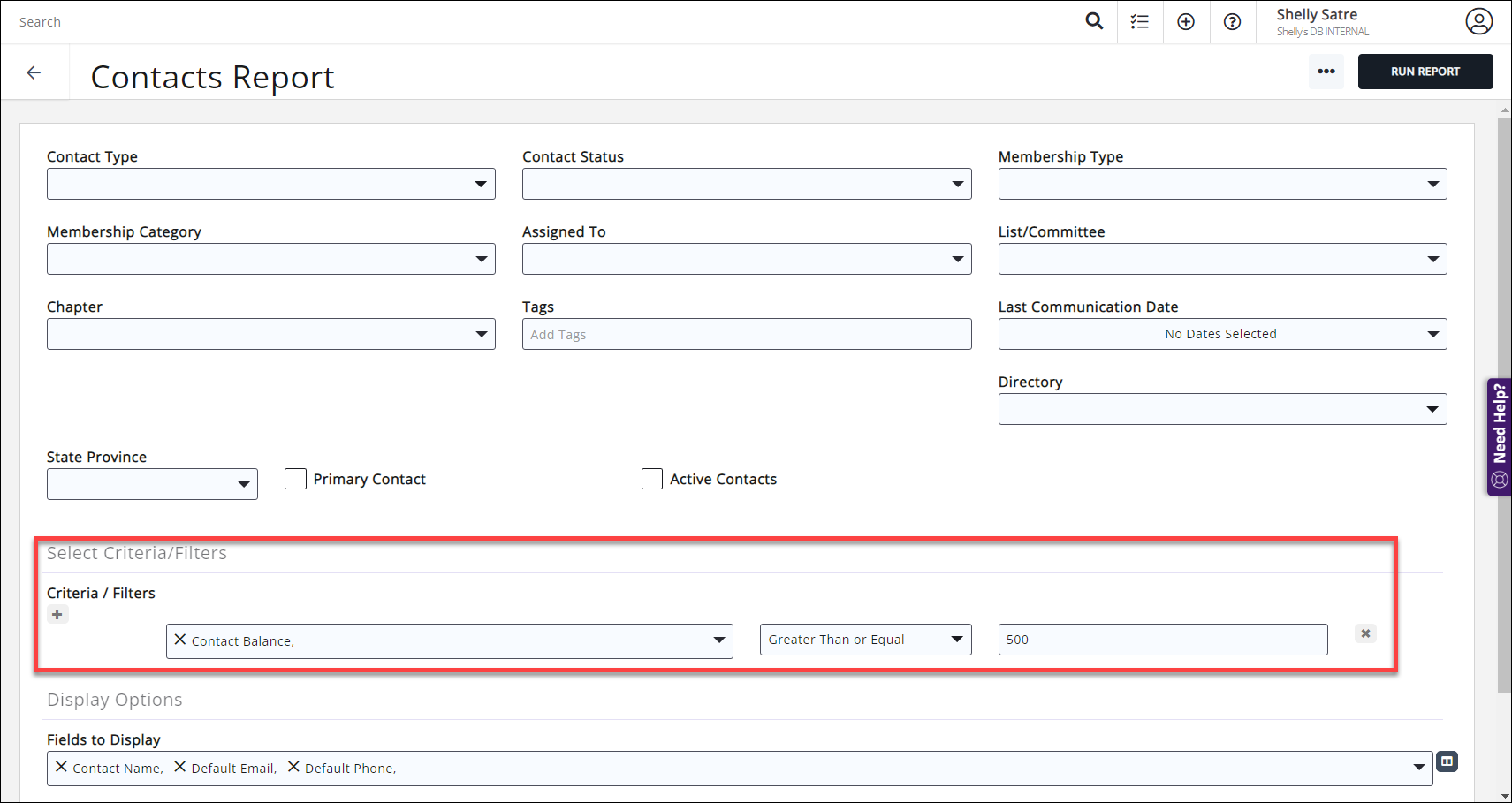
Task: Click the search magnifier icon
Action: click(1094, 21)
